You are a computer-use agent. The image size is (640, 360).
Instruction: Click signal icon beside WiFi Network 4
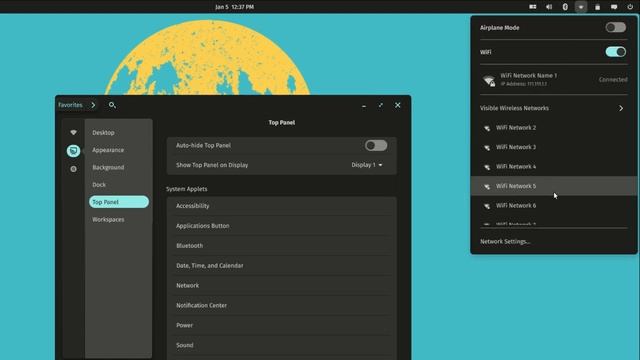[487, 167]
